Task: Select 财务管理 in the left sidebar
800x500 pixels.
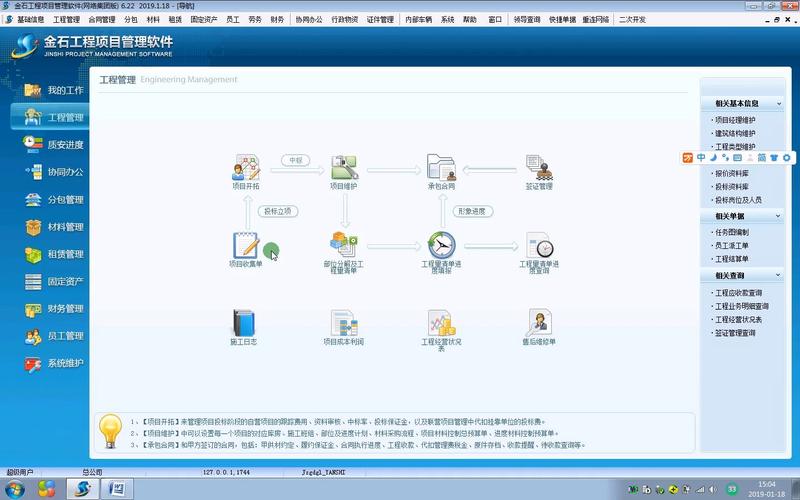Action: click(53, 309)
